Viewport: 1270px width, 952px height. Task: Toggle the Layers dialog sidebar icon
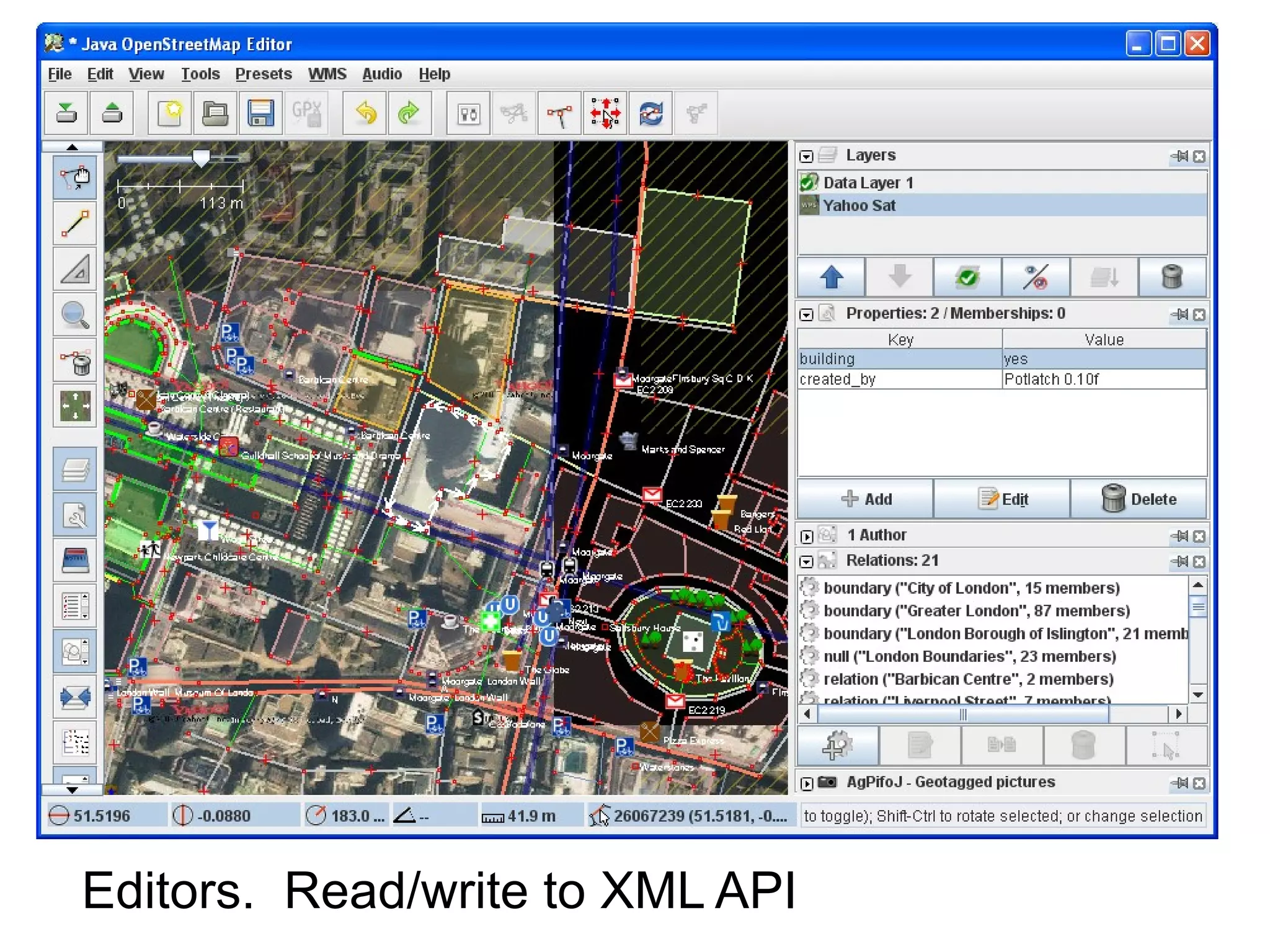click(x=75, y=469)
